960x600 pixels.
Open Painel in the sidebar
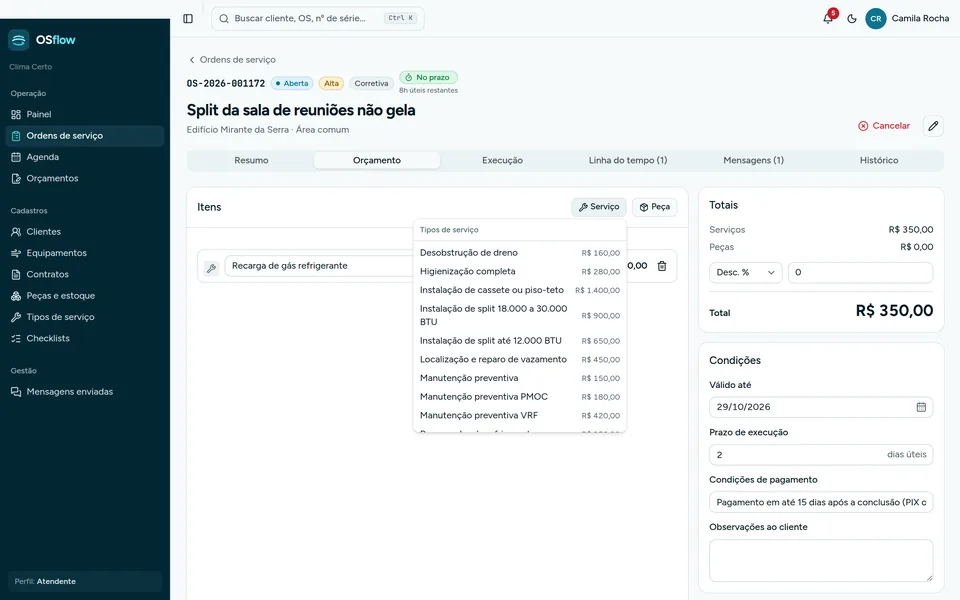coord(84,114)
